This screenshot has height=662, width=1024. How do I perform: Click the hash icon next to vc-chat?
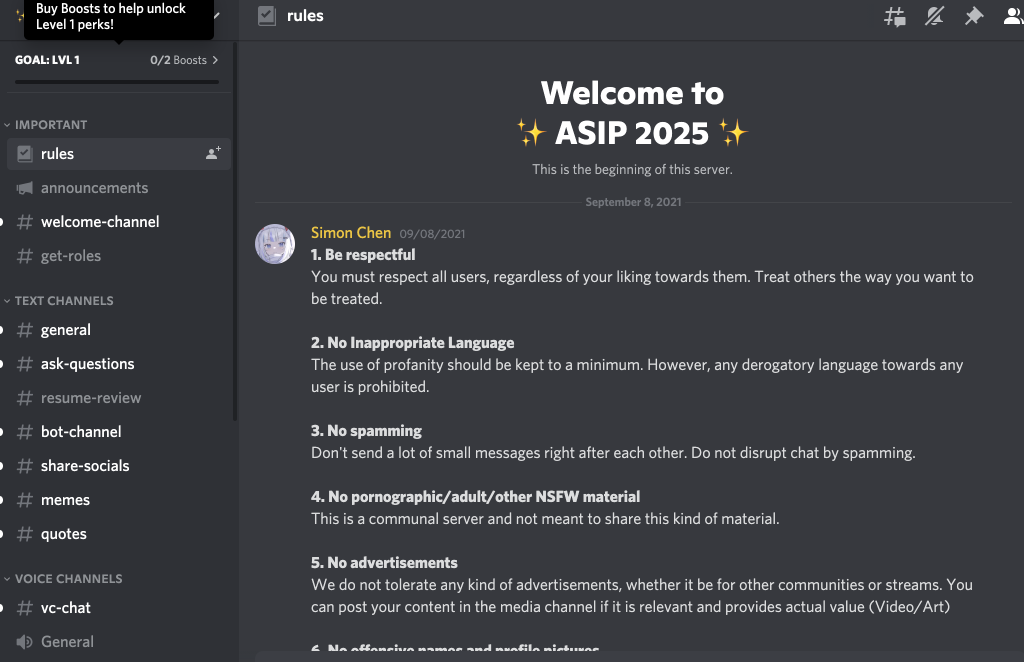coord(25,608)
